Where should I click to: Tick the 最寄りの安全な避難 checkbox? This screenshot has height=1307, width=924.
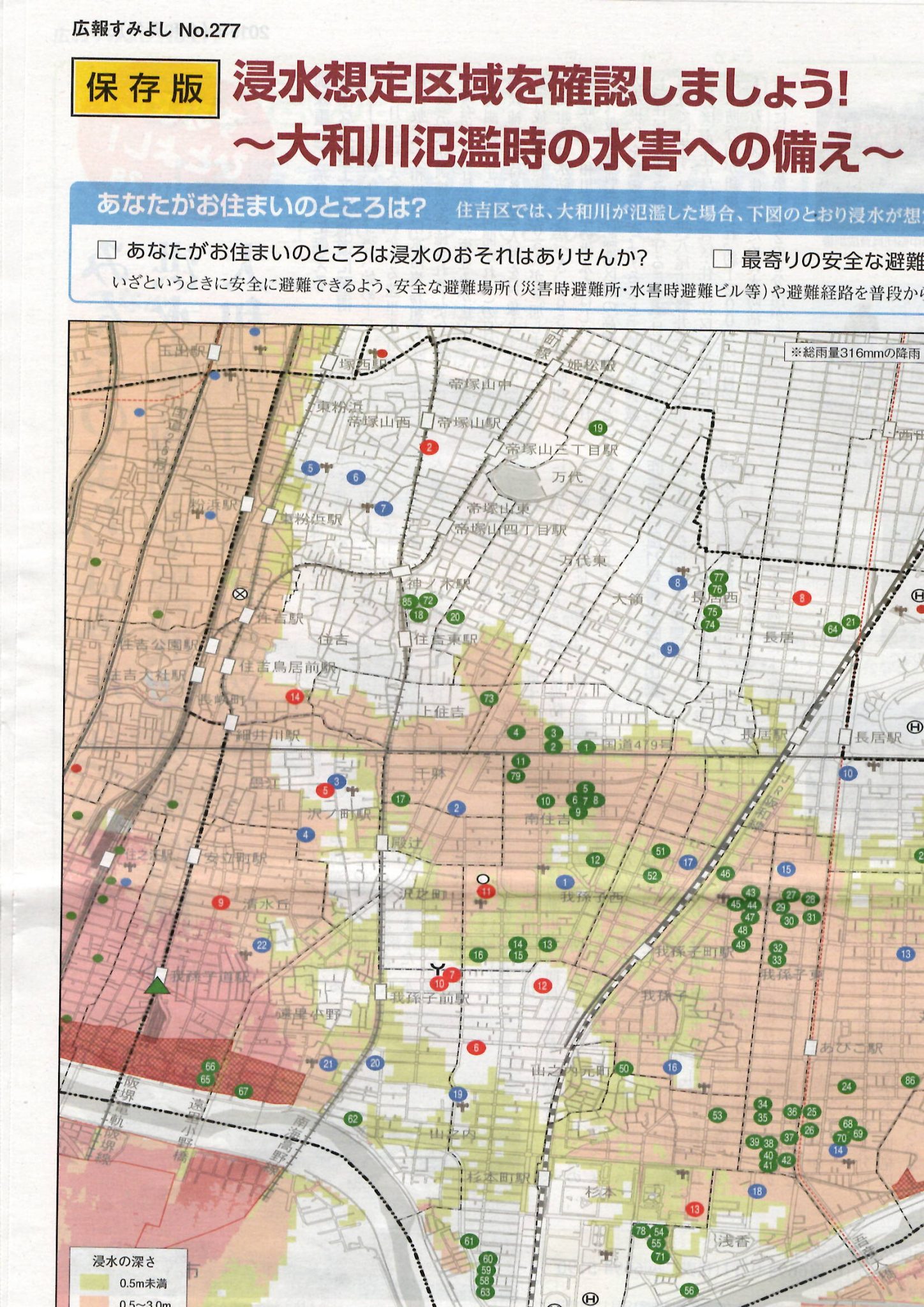[x=722, y=258]
